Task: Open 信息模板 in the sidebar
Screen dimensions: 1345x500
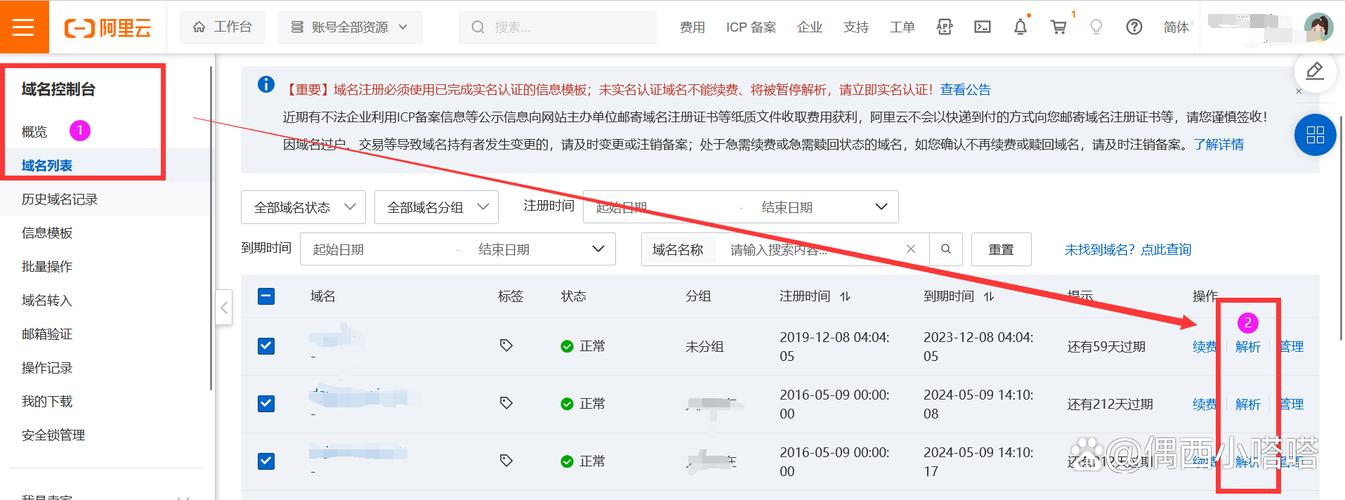Action: [47, 233]
